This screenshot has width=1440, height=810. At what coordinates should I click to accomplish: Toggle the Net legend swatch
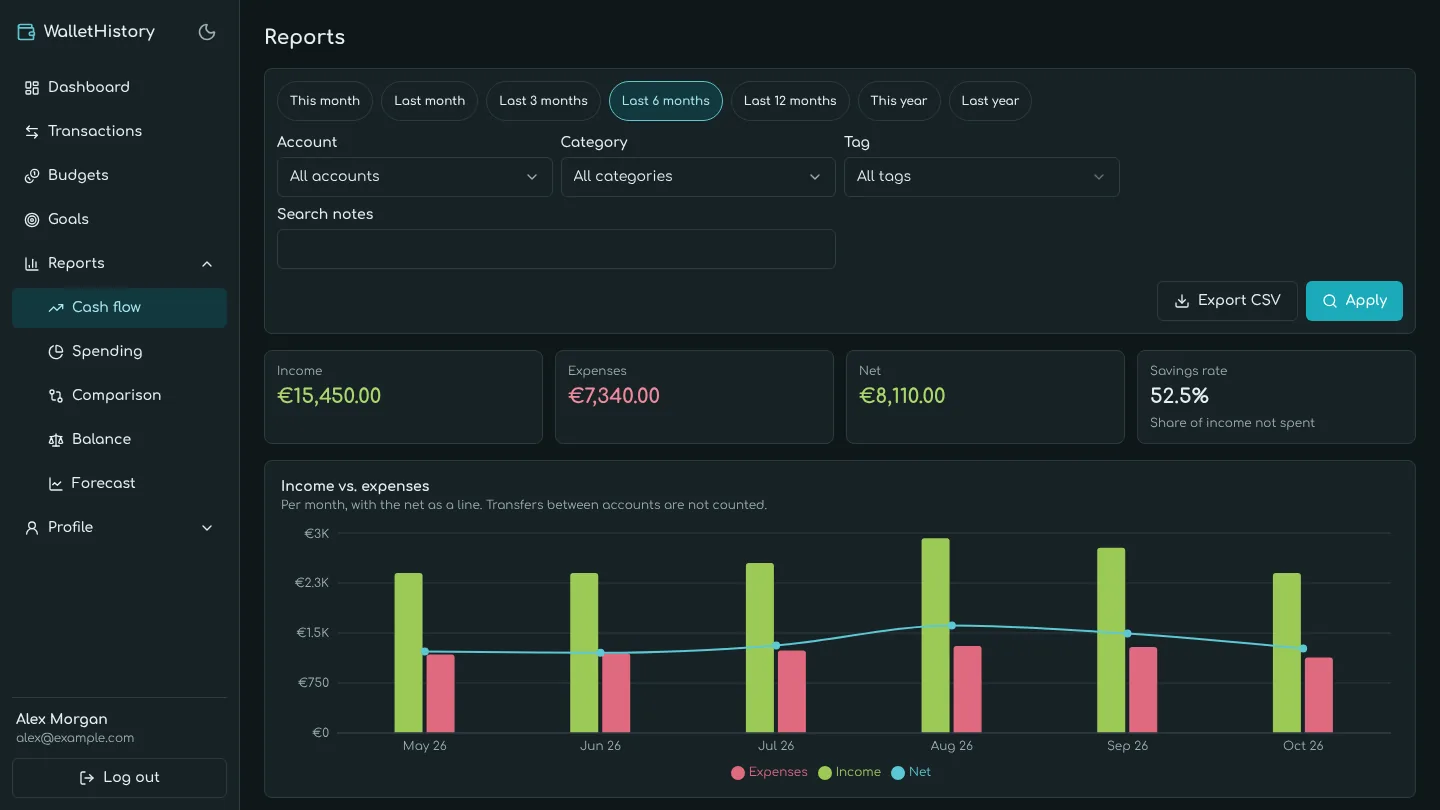click(x=897, y=773)
